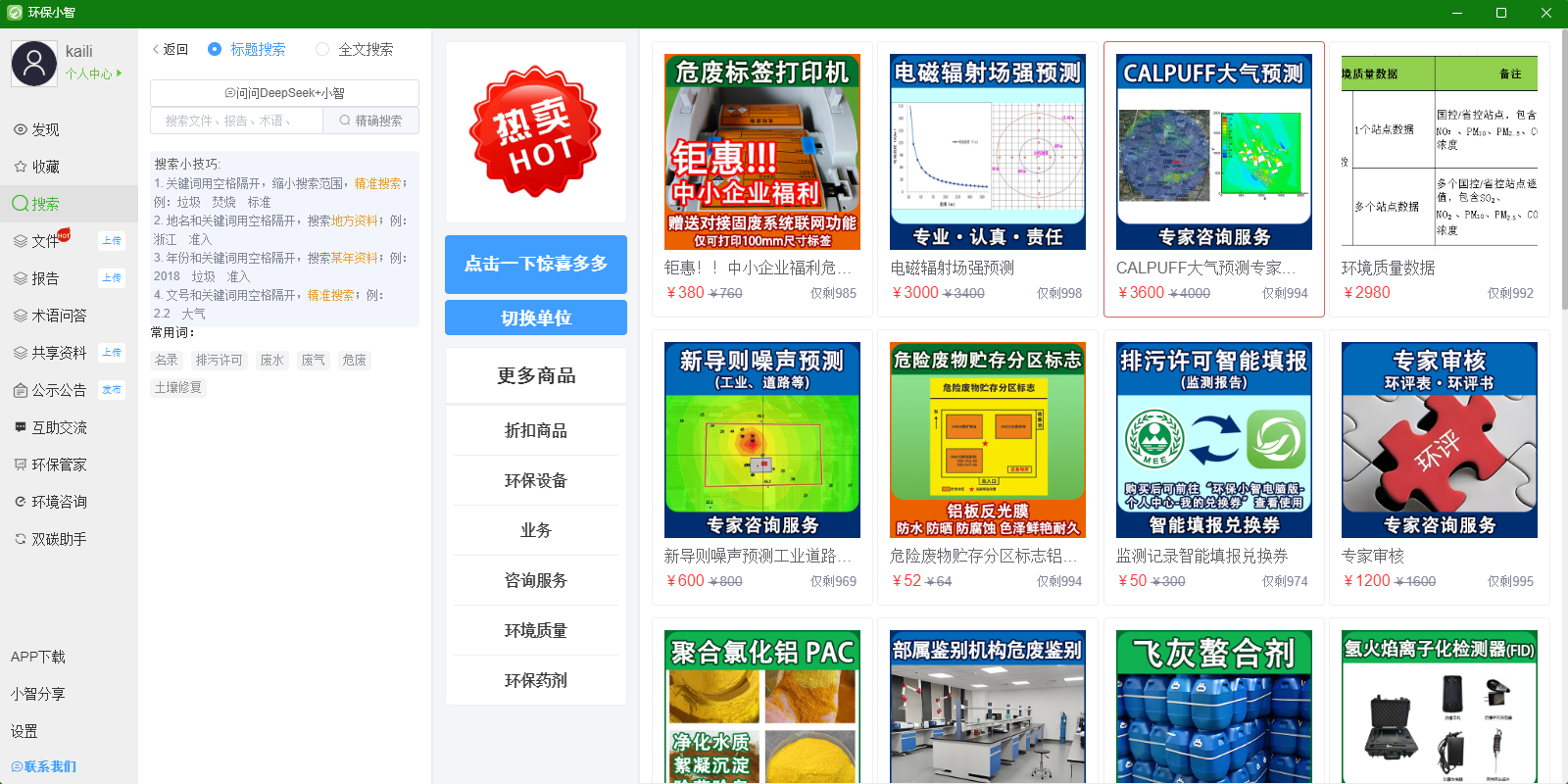
Task: Click 发布 badge next to 公示公告
Action: click(112, 390)
